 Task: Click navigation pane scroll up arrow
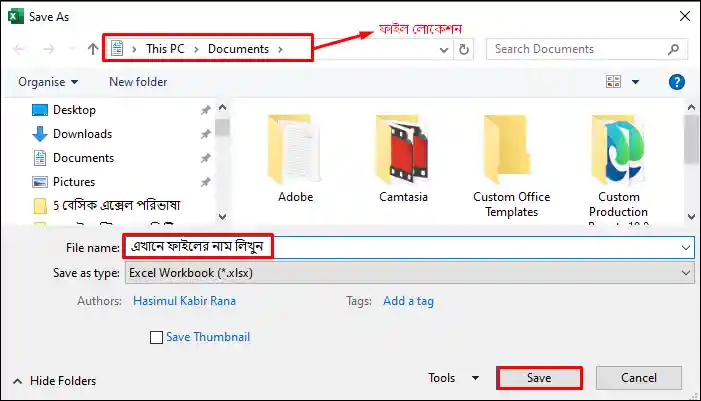222,107
